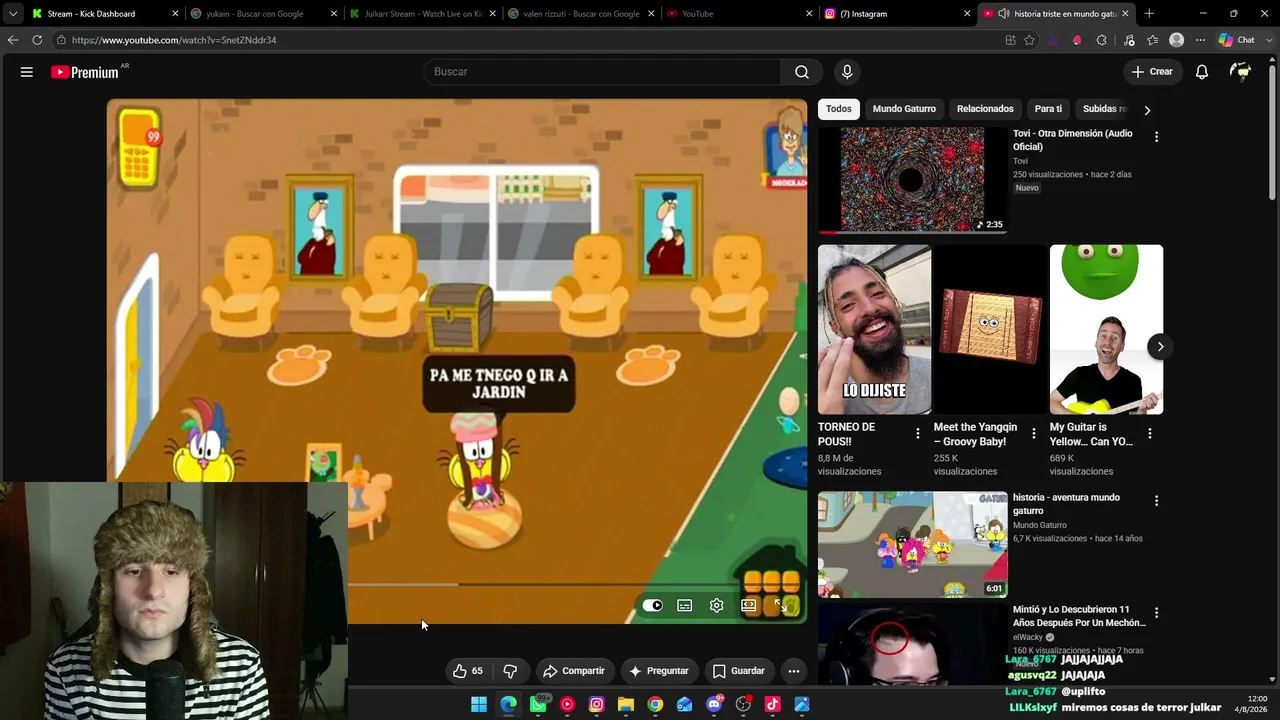Open File Explorer from the taskbar
This screenshot has height=720, width=1280.
pos(626,704)
